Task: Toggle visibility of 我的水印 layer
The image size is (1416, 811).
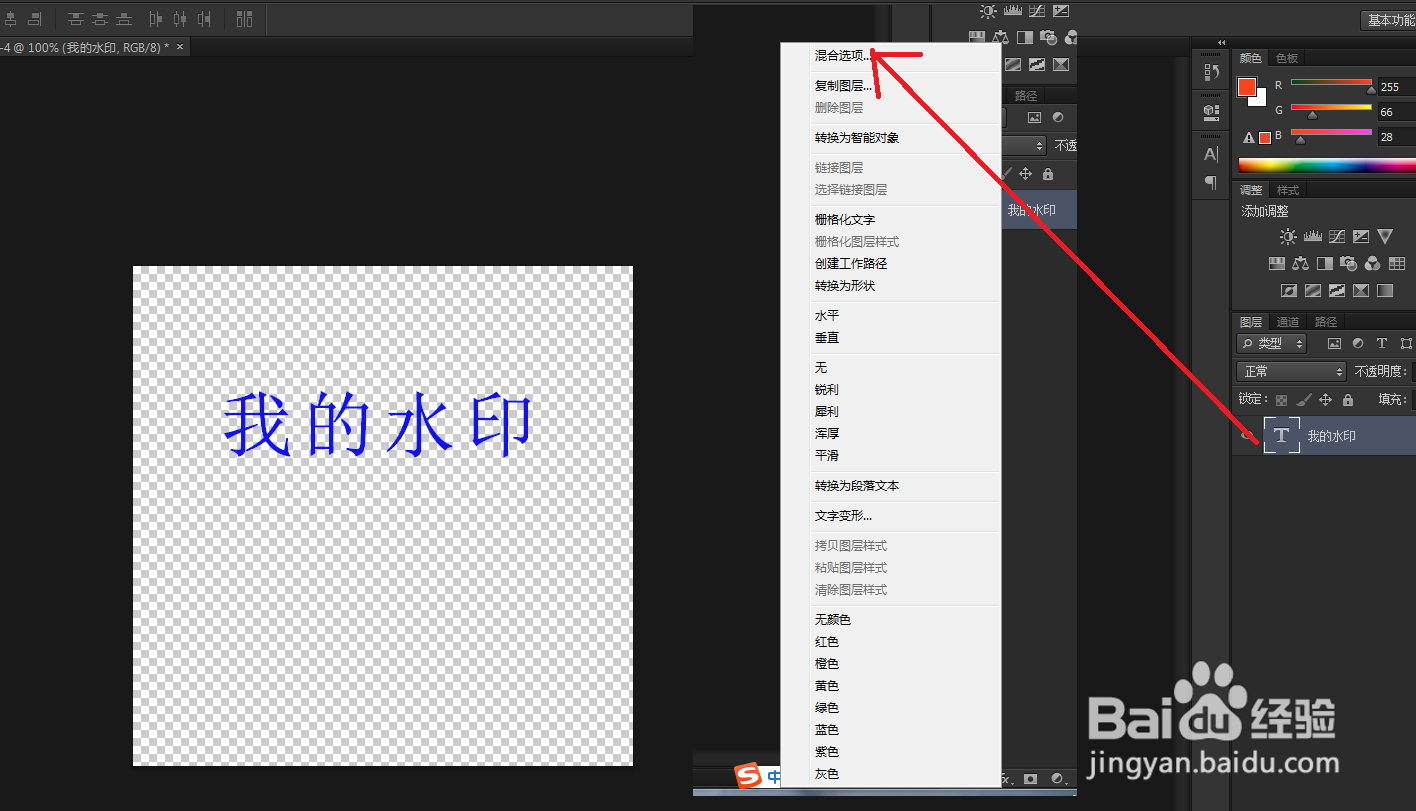Action: (x=1248, y=436)
